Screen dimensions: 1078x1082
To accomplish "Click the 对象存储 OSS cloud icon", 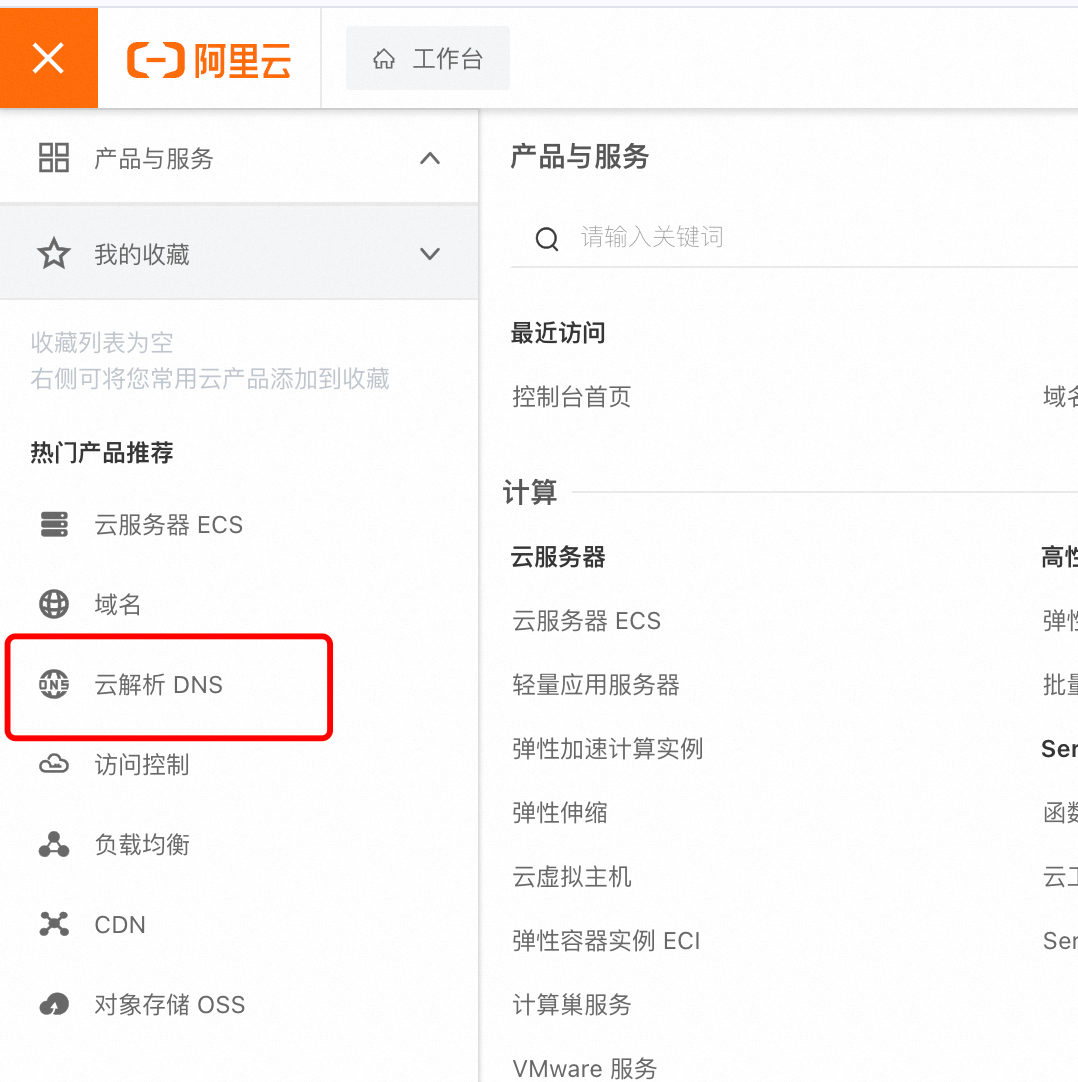I will click(54, 1004).
